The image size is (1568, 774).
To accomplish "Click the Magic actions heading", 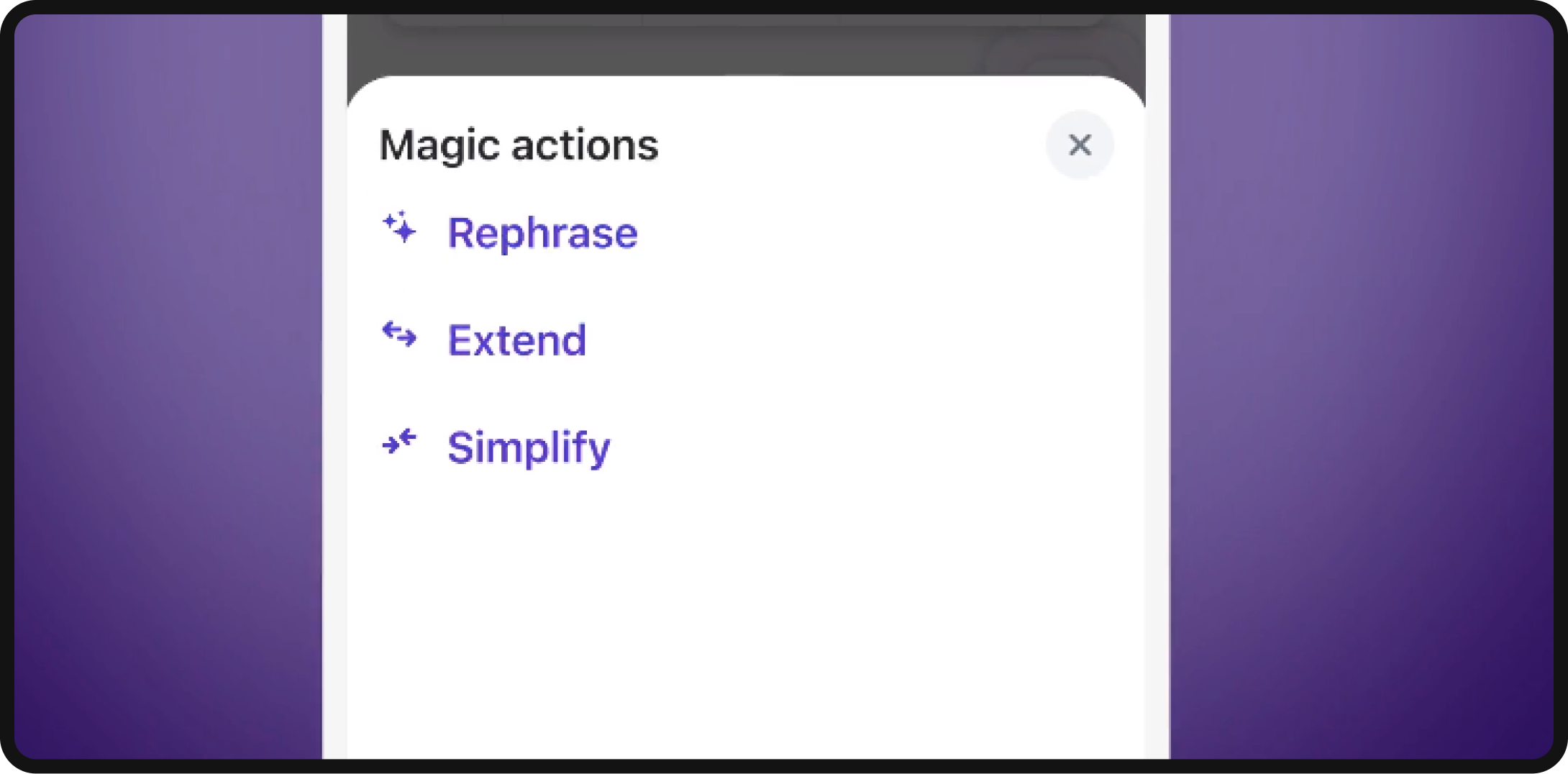I will point(518,144).
